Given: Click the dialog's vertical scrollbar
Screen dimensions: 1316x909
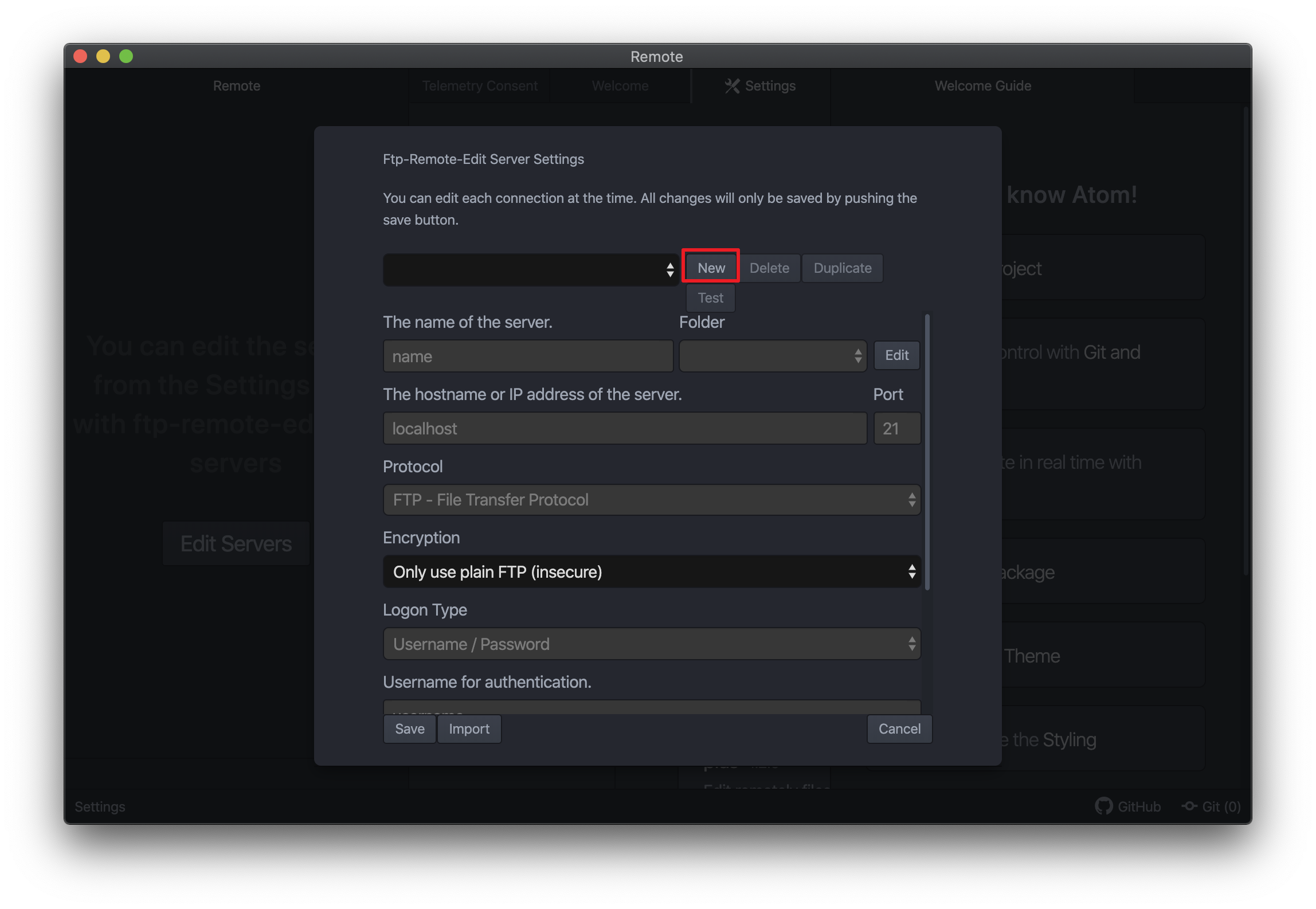Looking at the screenshot, I should coord(927,453).
